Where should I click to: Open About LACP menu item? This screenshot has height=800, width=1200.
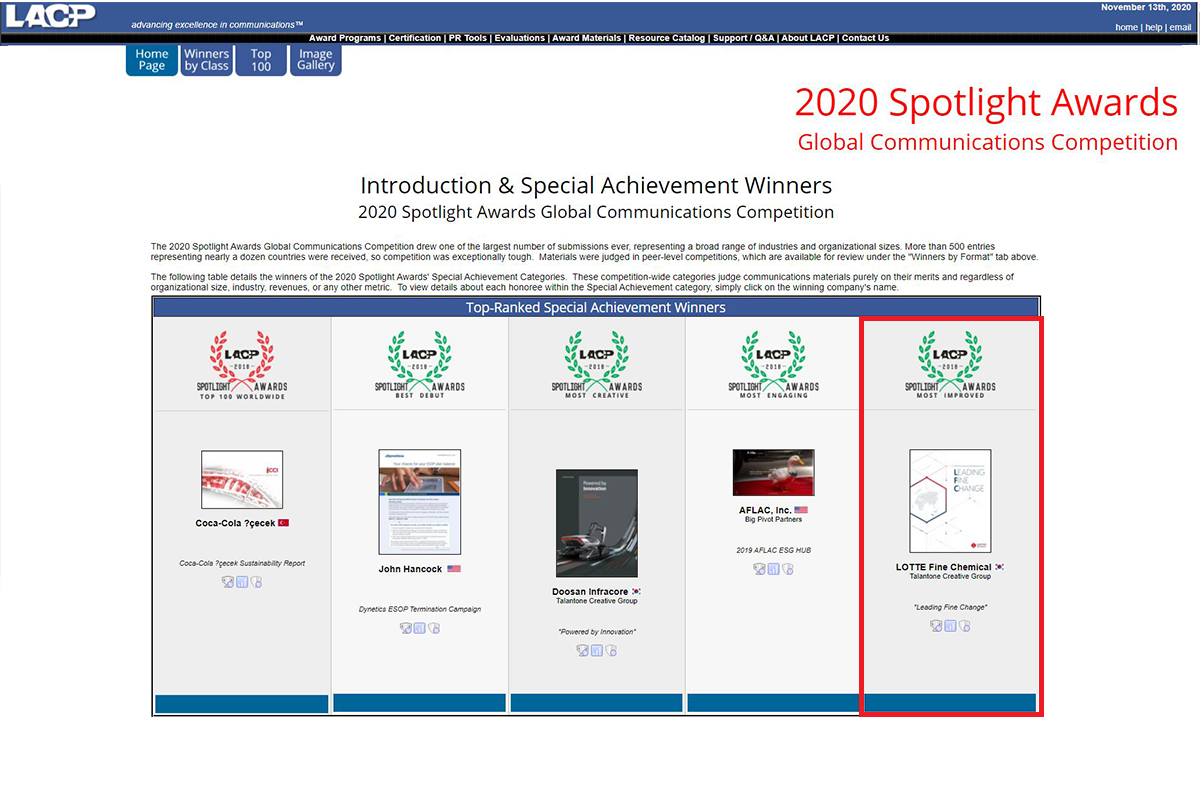(808, 38)
